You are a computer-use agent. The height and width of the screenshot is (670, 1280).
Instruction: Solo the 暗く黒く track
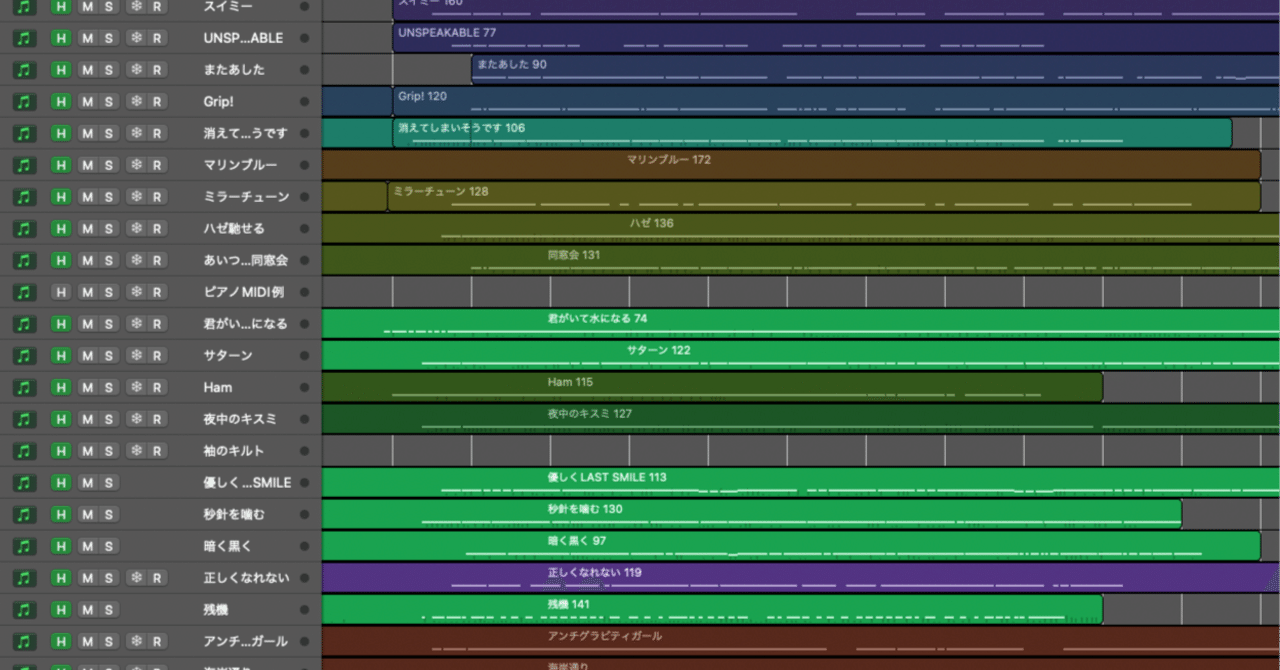coord(108,546)
